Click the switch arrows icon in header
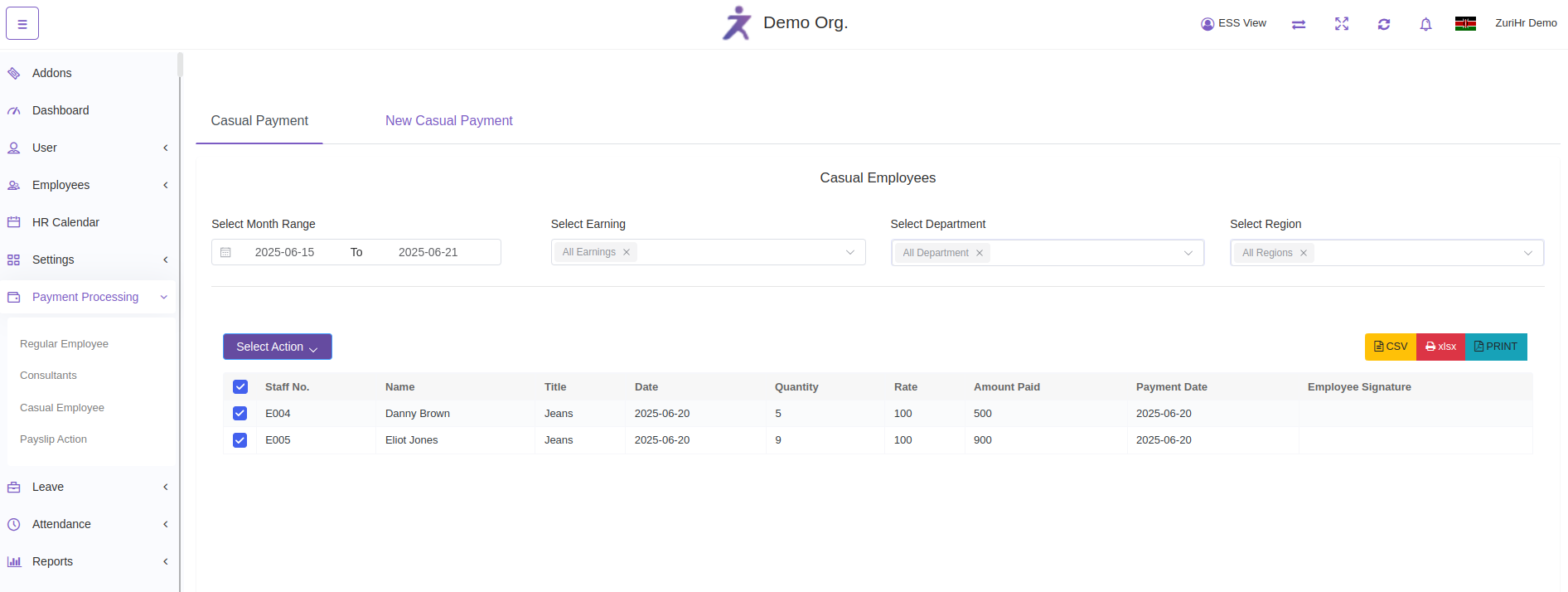This screenshot has height=592, width=1568. [1299, 24]
